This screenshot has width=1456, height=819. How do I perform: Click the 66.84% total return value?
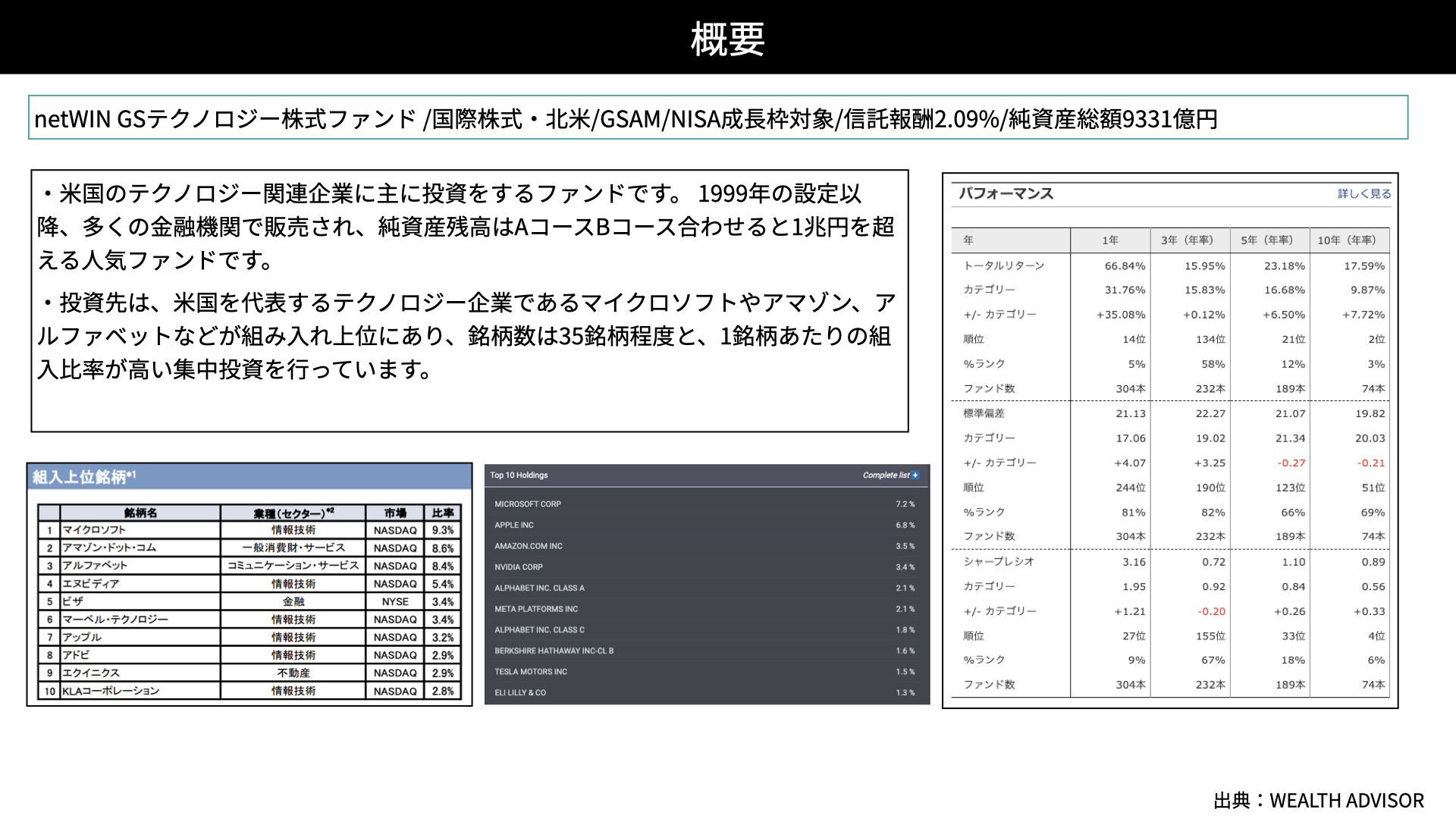[x=1125, y=266]
